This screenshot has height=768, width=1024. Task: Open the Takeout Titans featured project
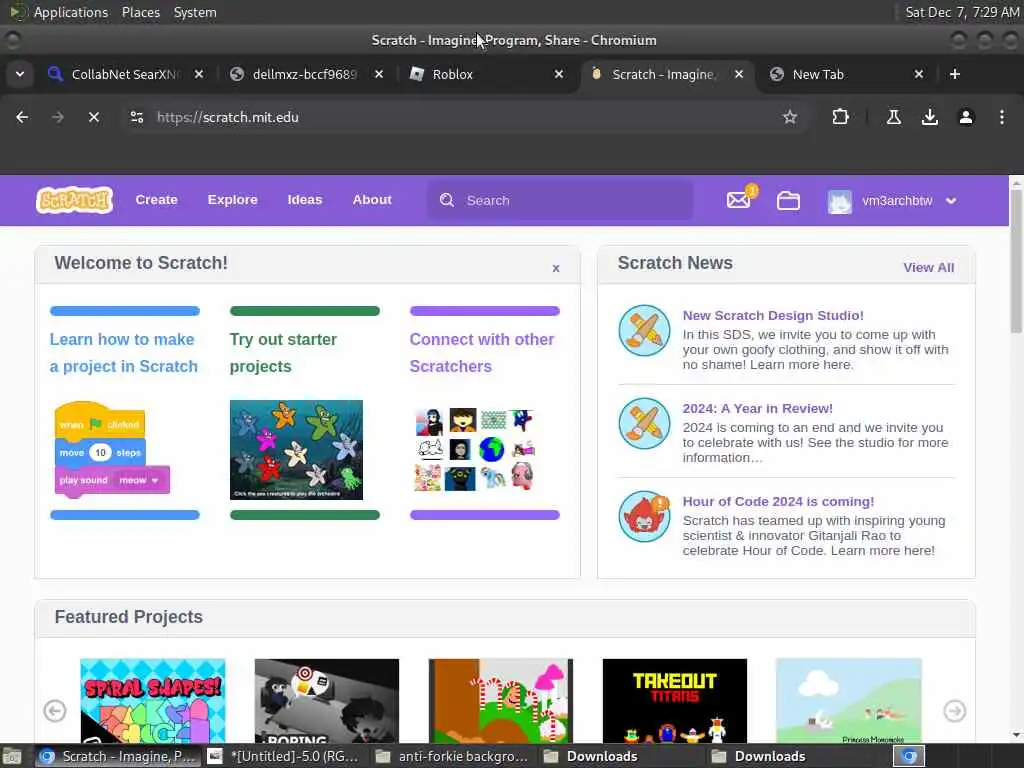675,701
